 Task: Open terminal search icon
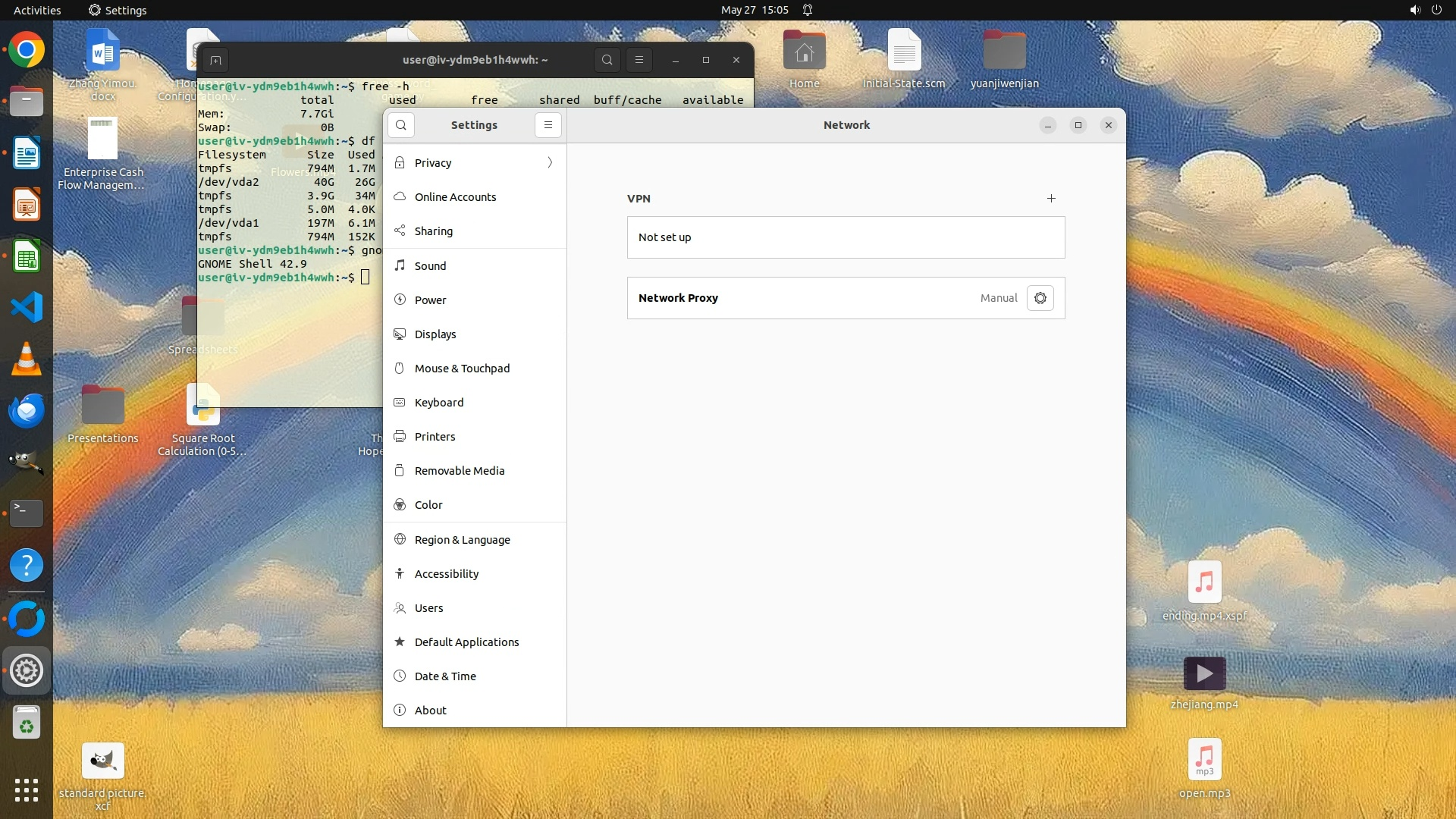coord(607,60)
